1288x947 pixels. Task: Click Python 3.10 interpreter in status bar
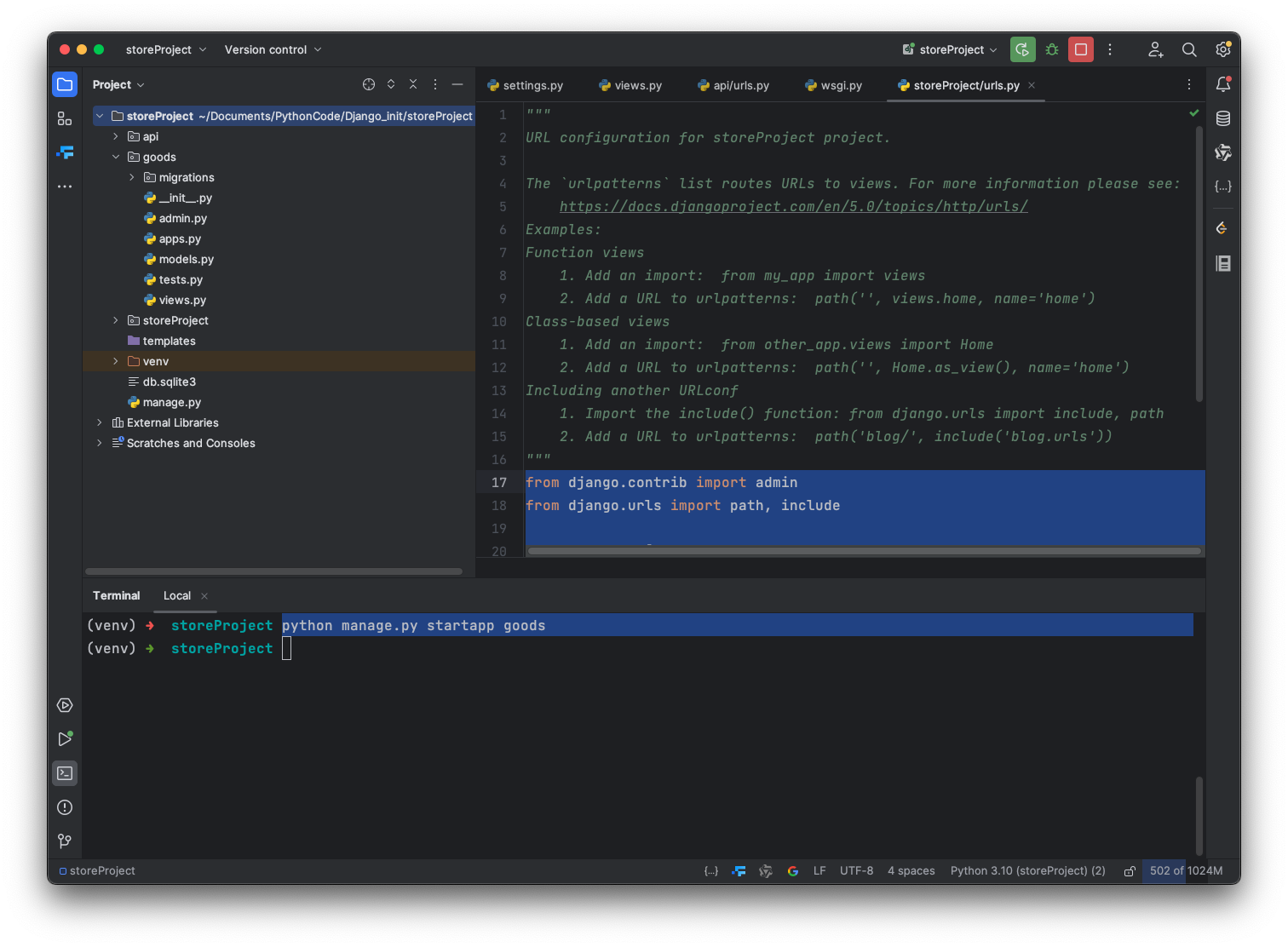click(1027, 871)
